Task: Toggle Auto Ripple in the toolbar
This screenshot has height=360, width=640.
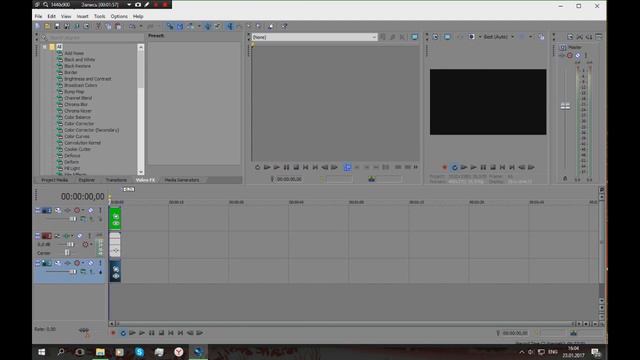Action: point(190,27)
